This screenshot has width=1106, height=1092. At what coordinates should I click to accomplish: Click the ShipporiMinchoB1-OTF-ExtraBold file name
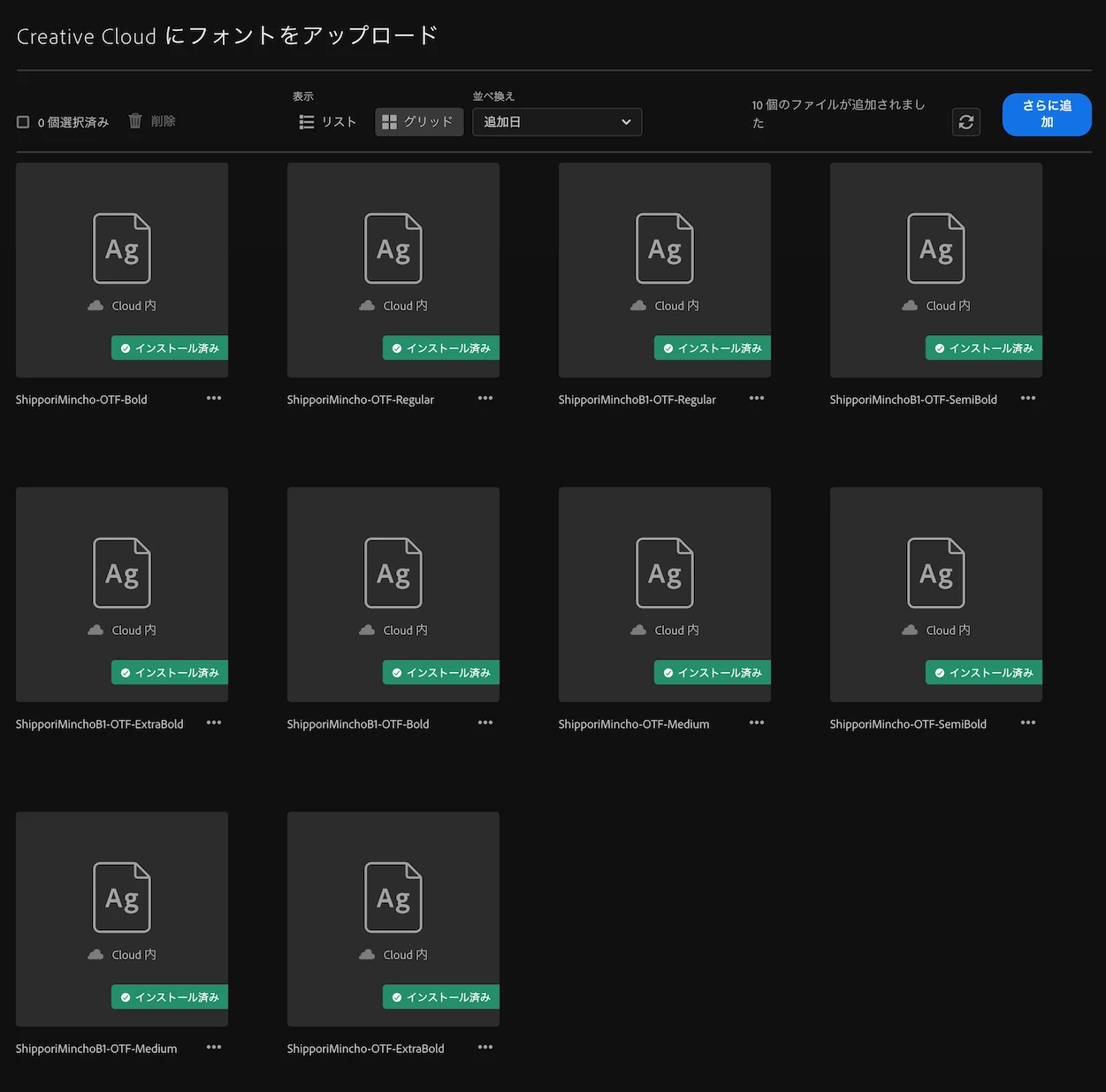[x=100, y=724]
